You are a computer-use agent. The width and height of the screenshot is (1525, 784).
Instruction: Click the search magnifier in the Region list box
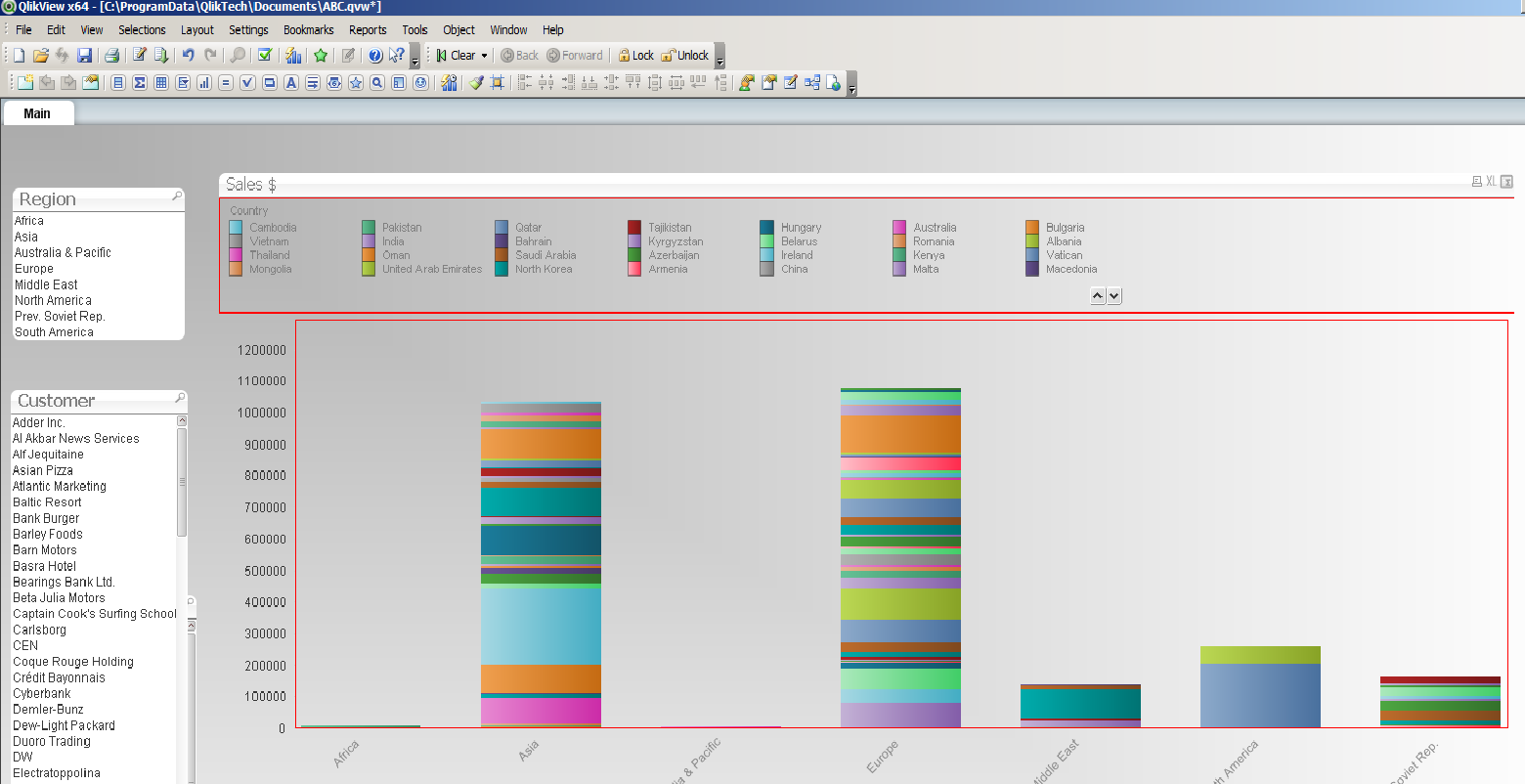pyautogui.click(x=177, y=196)
